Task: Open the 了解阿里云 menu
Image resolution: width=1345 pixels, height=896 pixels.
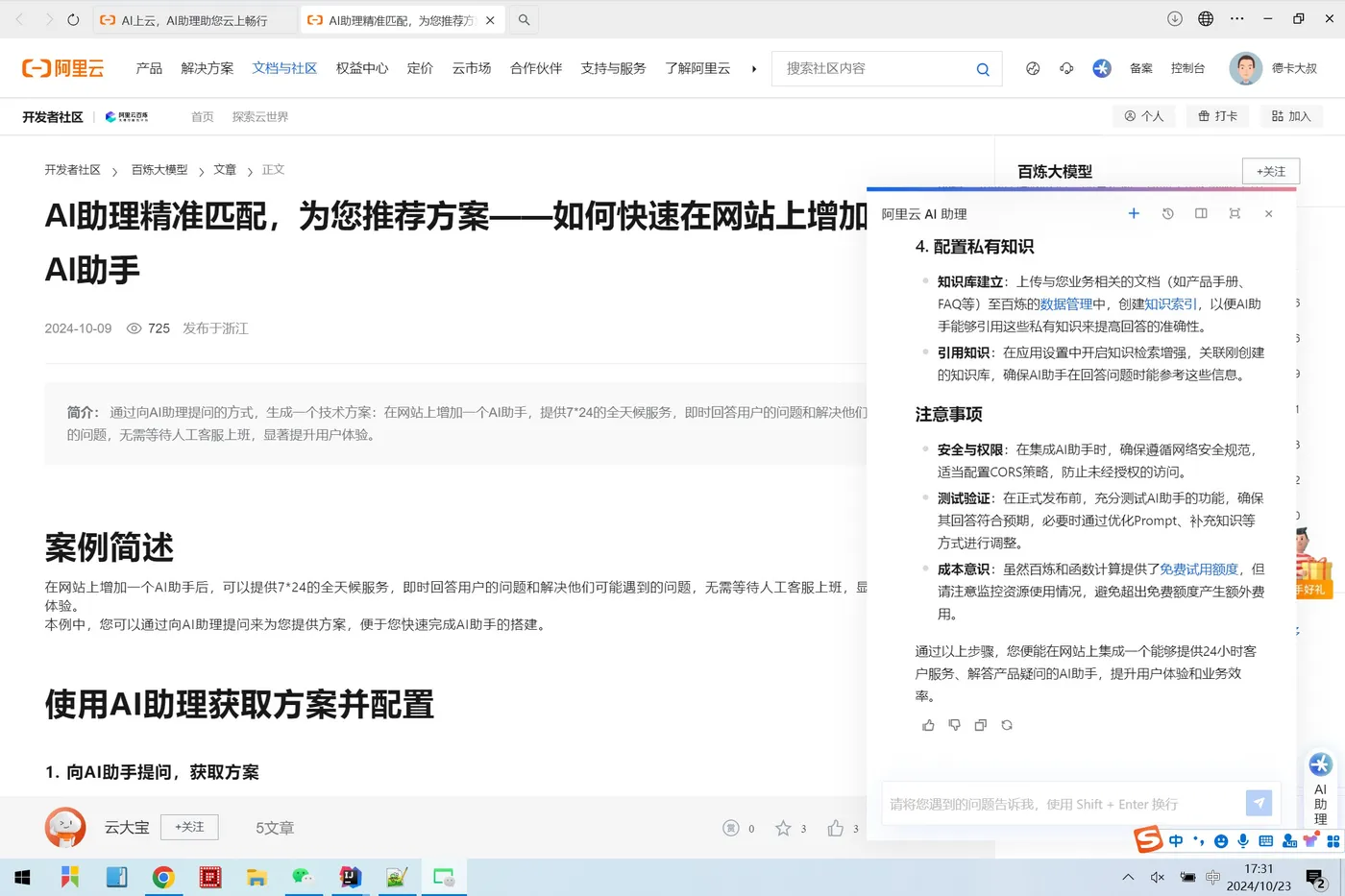Action: point(697,68)
